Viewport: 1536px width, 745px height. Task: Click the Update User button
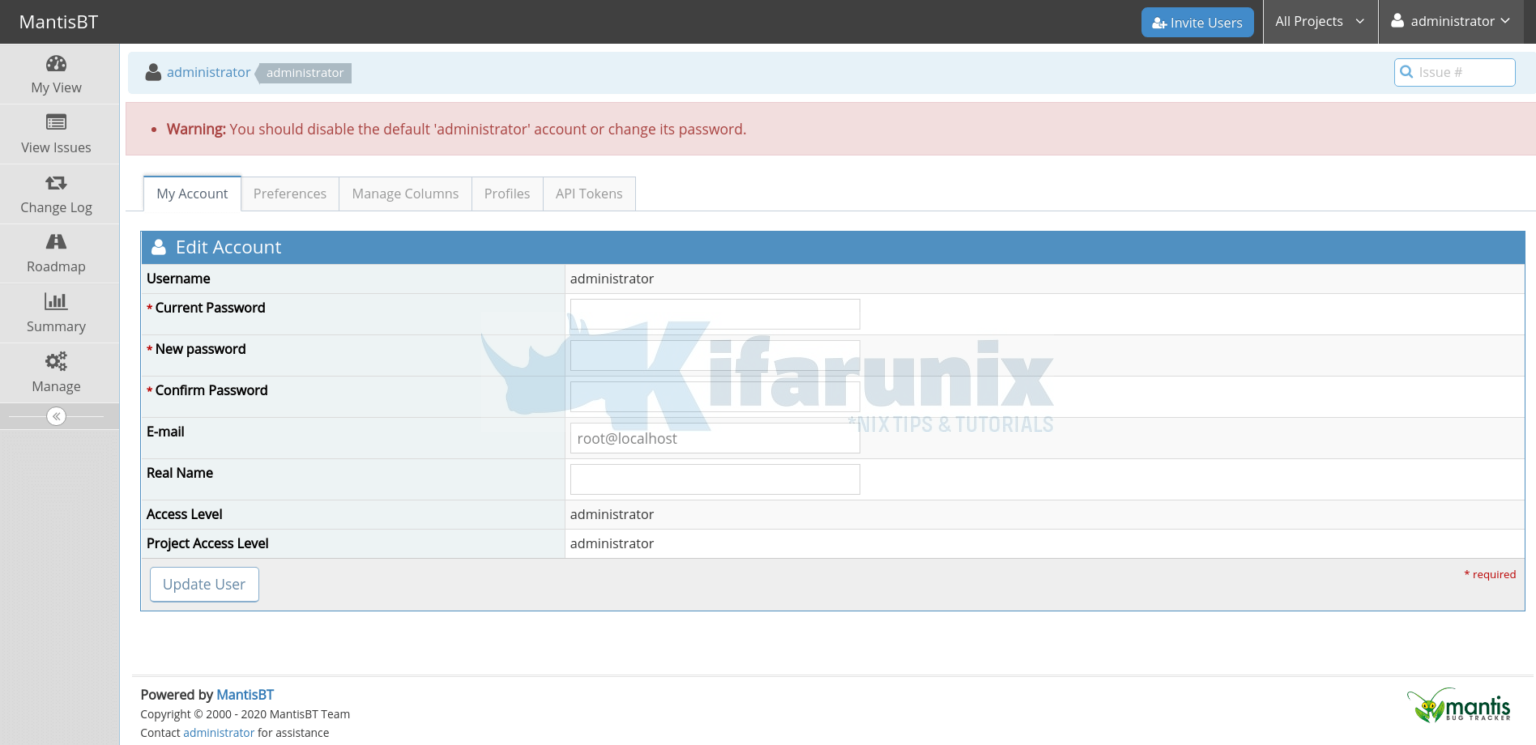pos(204,584)
